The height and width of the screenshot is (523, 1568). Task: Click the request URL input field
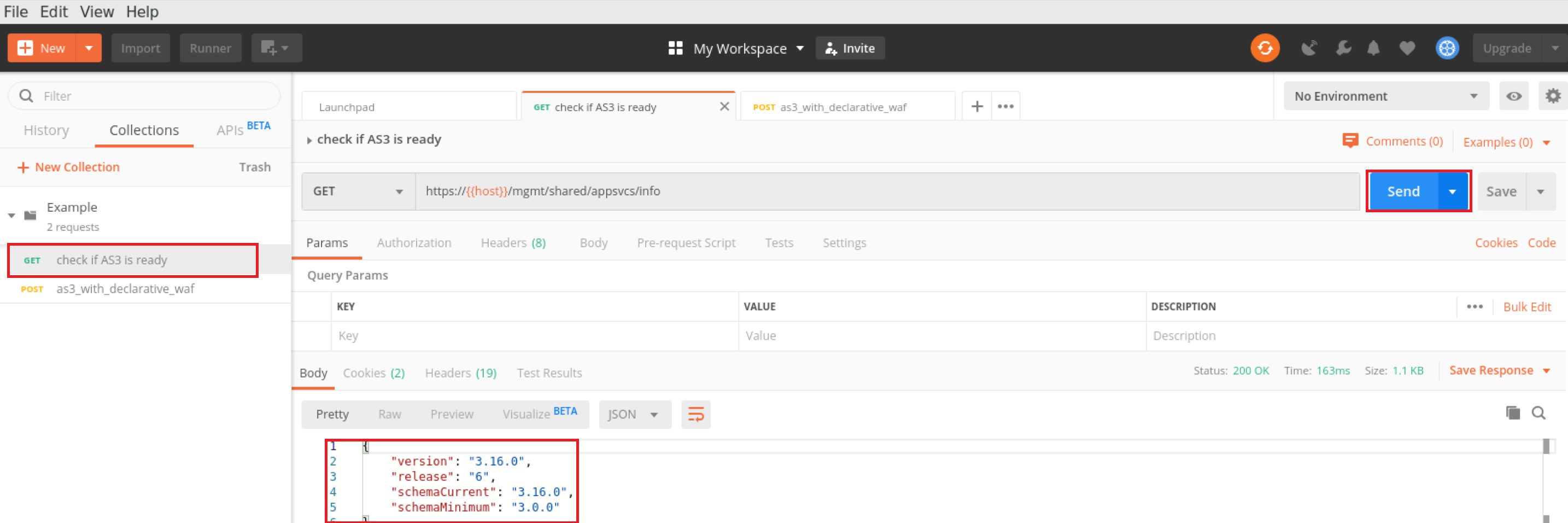coord(887,192)
